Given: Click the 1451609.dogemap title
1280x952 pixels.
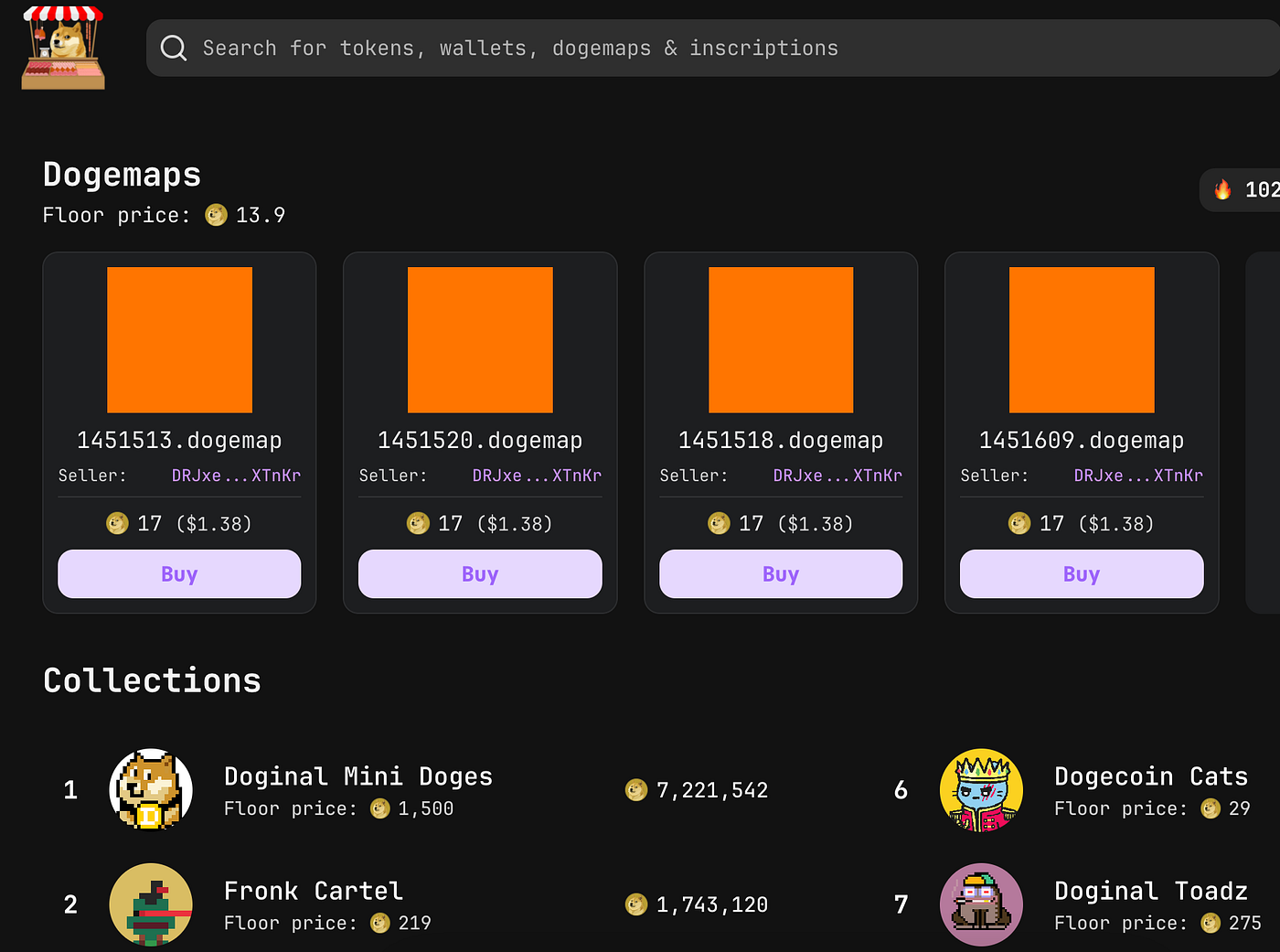Looking at the screenshot, I should (1082, 440).
